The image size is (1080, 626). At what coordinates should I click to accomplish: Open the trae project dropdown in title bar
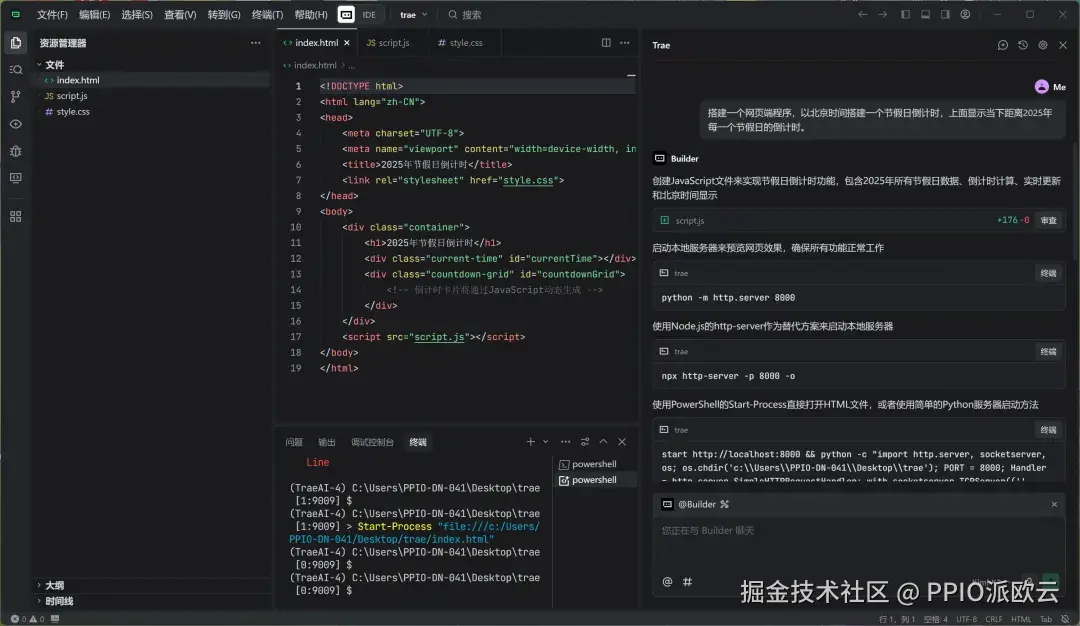413,14
